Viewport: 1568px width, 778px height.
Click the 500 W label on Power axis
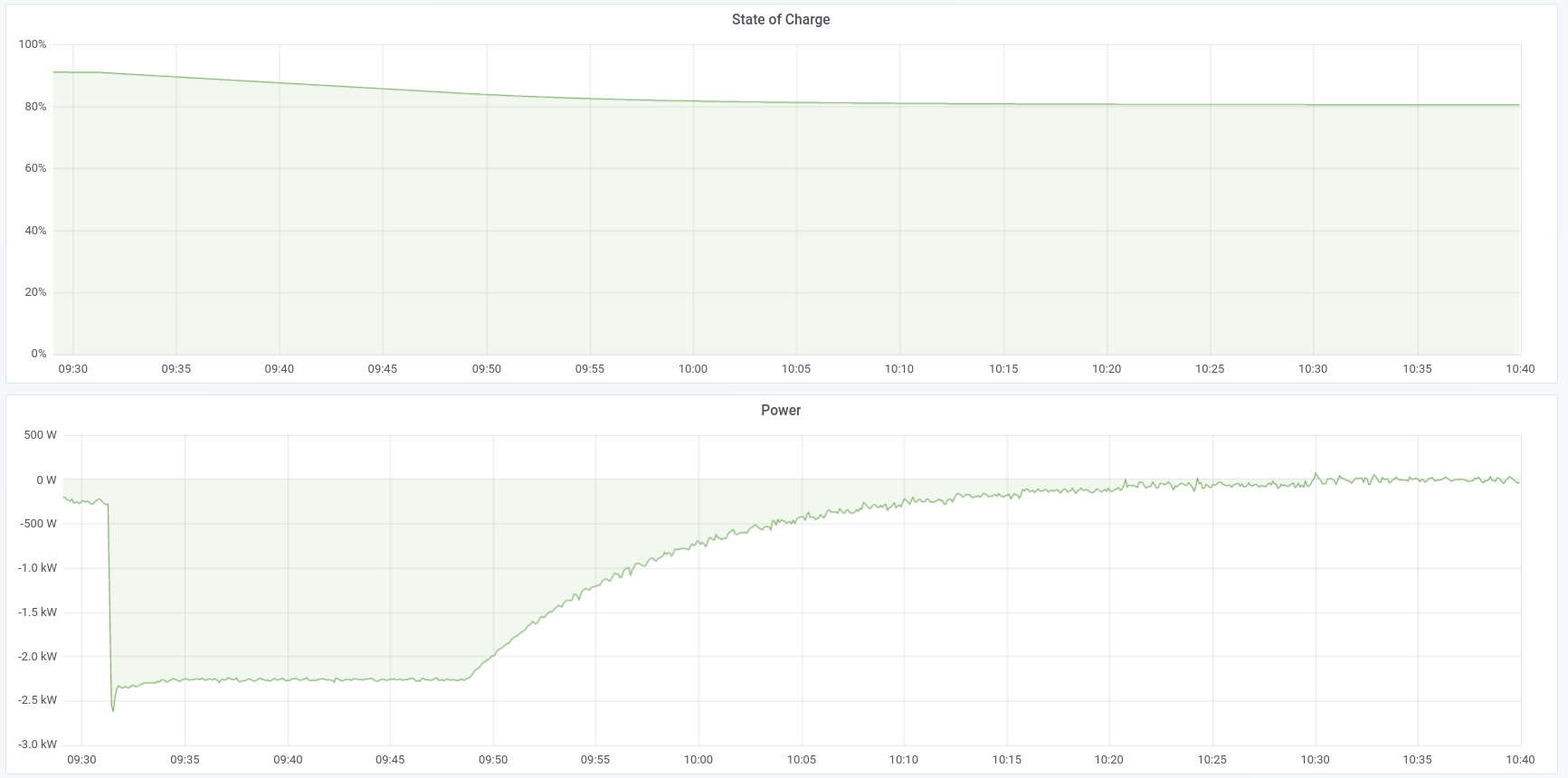(x=40, y=435)
